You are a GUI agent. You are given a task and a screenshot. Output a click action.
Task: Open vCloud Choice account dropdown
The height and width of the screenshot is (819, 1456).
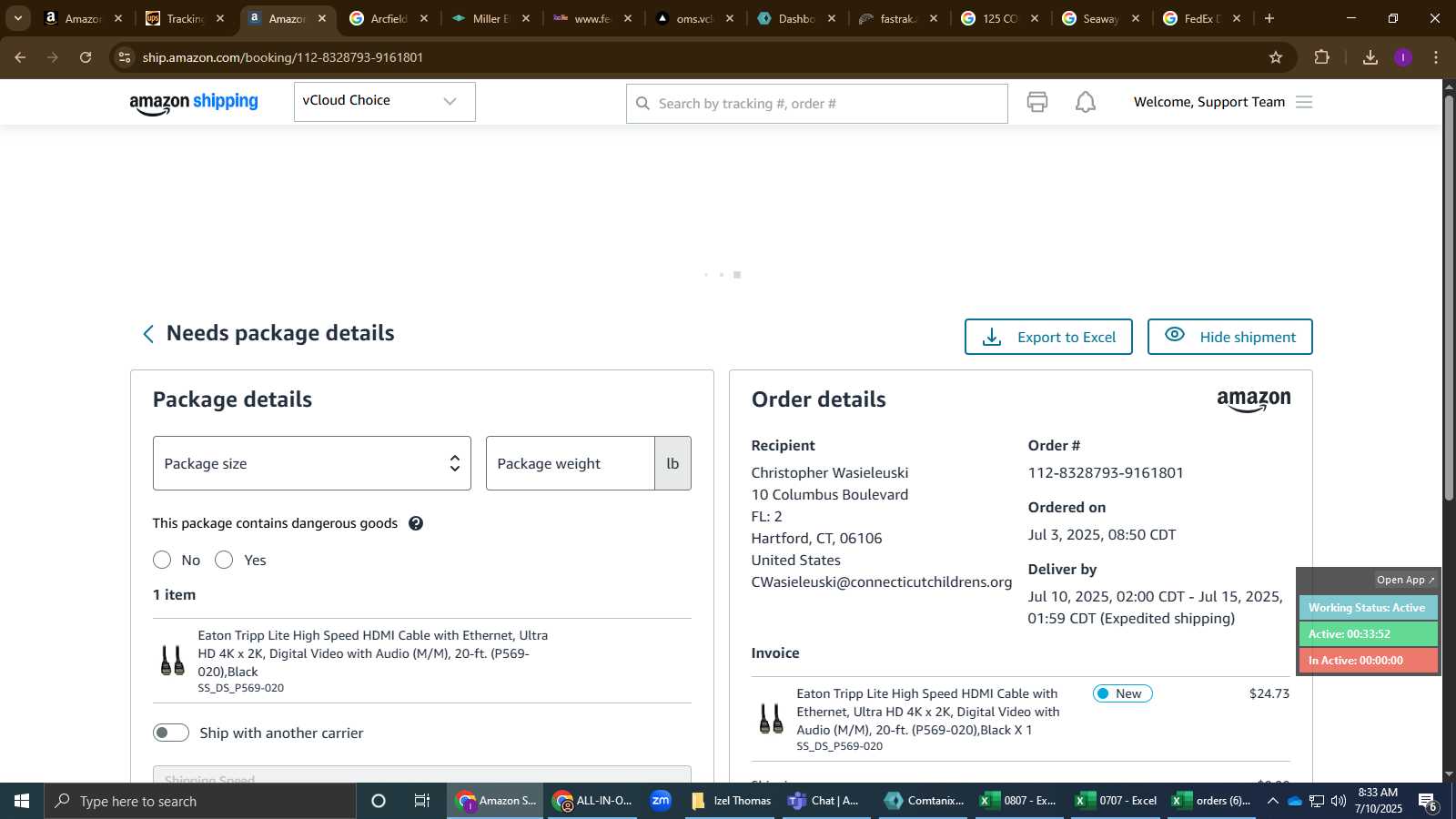click(x=384, y=101)
